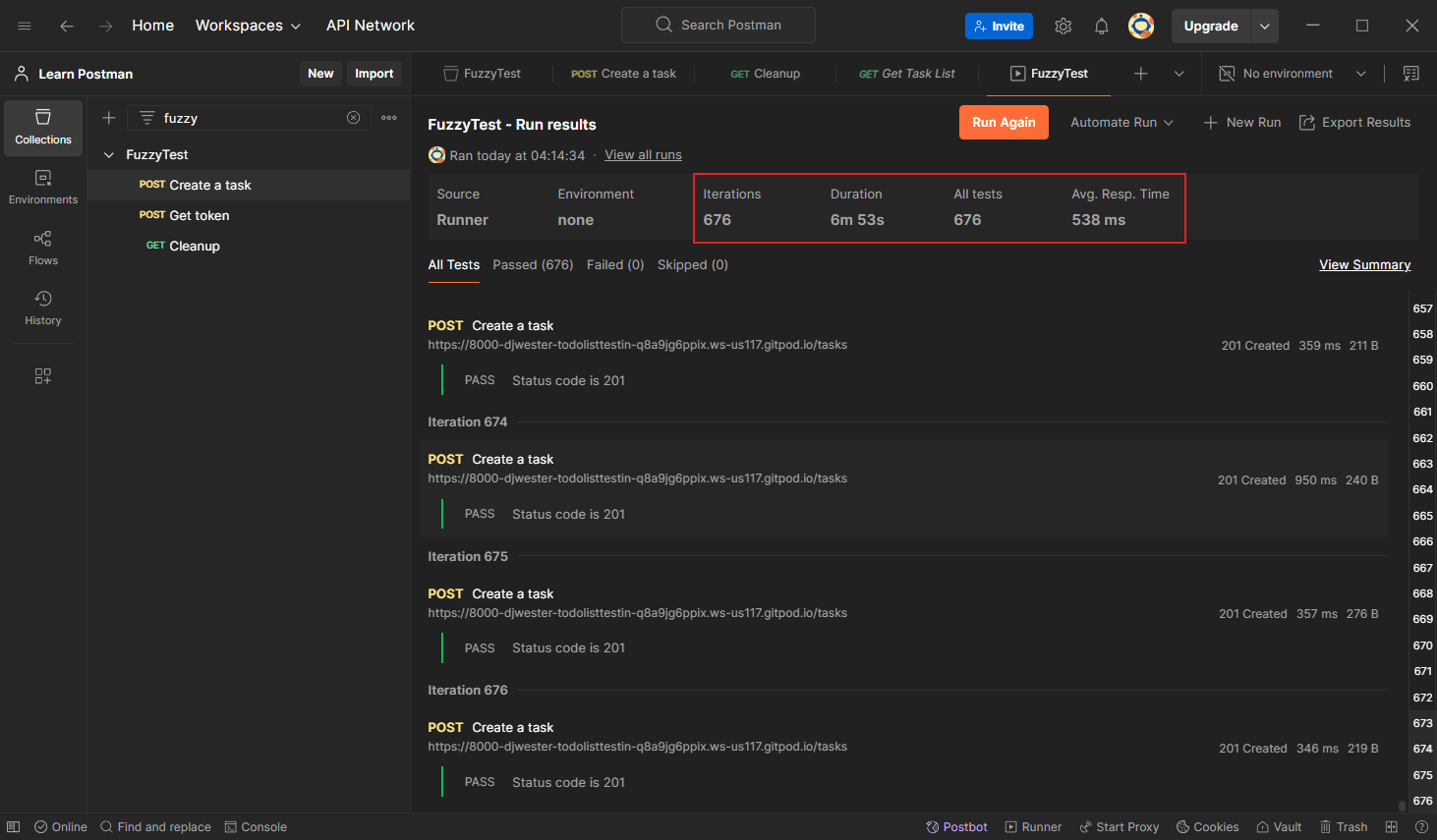Toggle two-pane layout icon
The image size is (1437, 840).
pyautogui.click(x=1392, y=827)
